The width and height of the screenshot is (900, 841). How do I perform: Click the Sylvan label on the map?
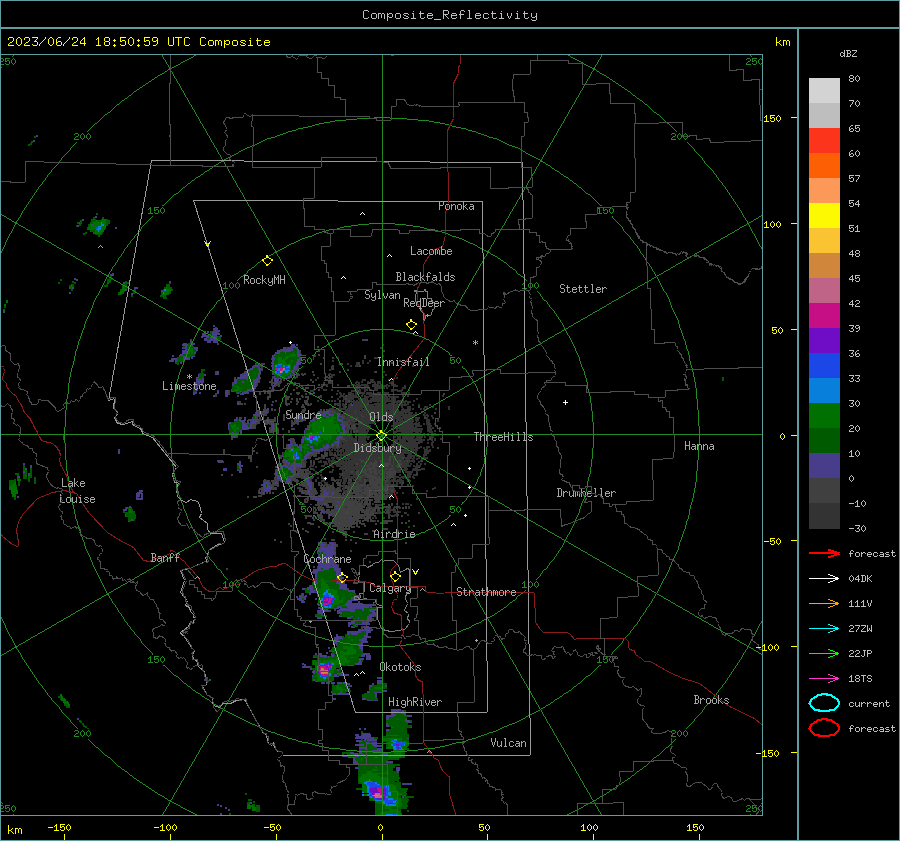pos(382,295)
